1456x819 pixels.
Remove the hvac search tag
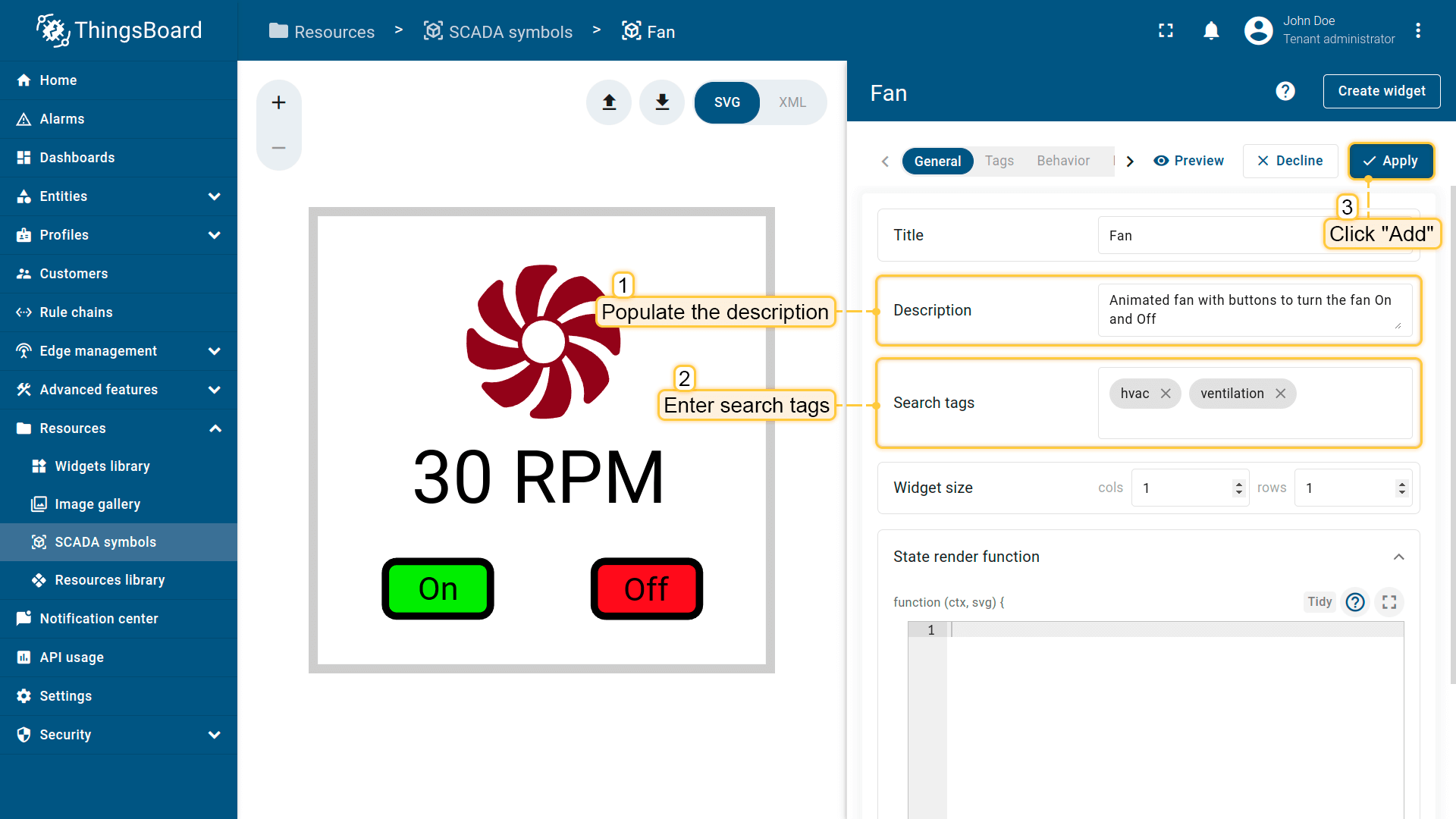[1166, 394]
